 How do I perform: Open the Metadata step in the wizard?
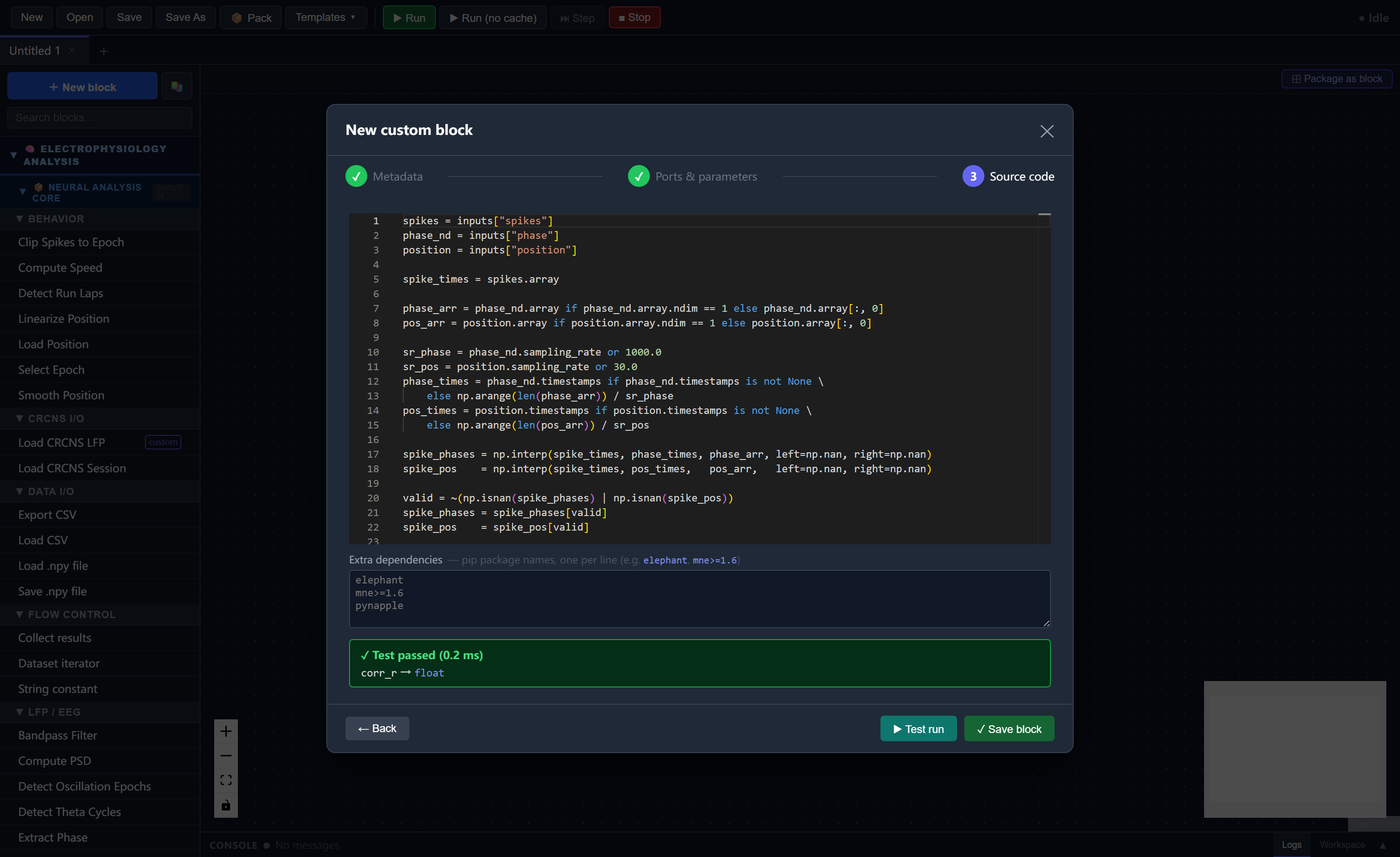[384, 176]
